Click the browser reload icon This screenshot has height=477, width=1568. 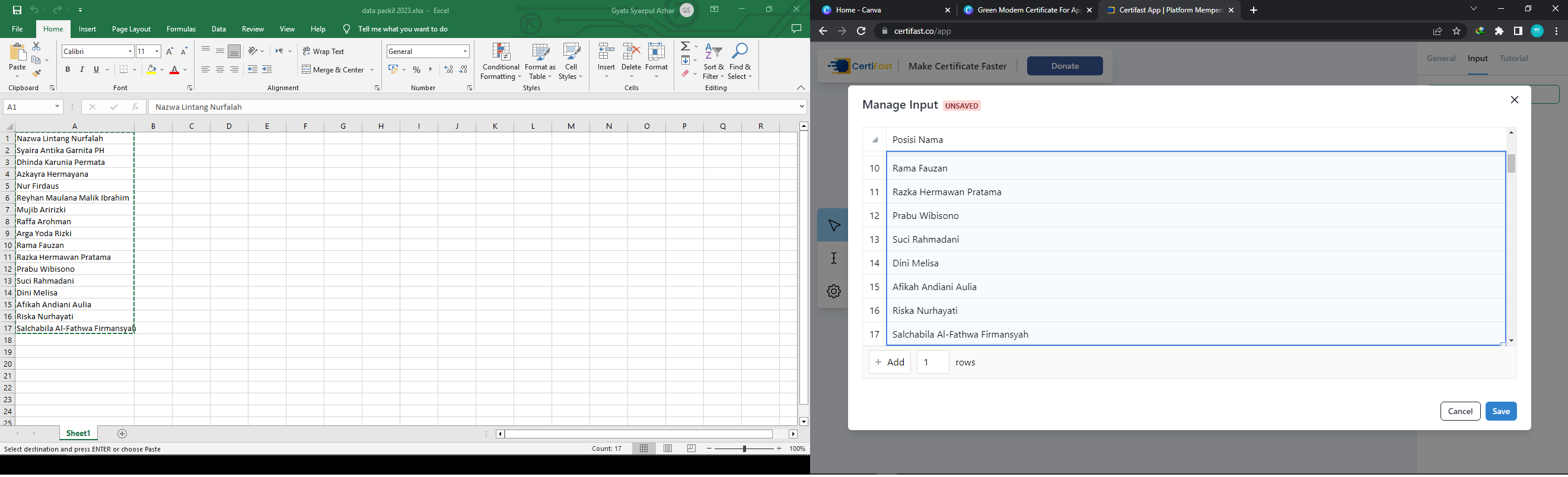pyautogui.click(x=861, y=31)
